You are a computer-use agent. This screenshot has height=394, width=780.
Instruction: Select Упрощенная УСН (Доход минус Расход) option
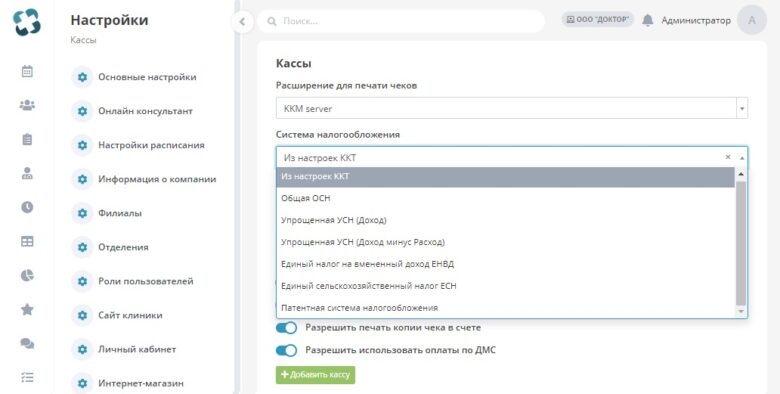point(505,242)
